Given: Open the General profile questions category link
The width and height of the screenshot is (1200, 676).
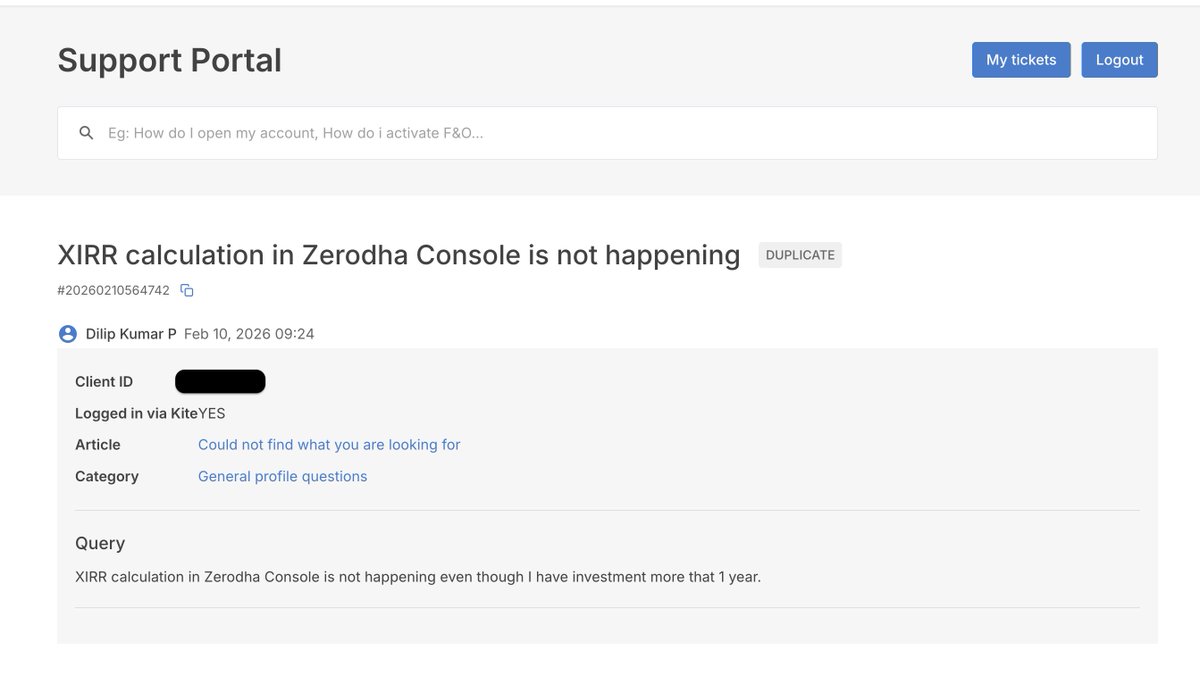Looking at the screenshot, I should click(x=282, y=477).
